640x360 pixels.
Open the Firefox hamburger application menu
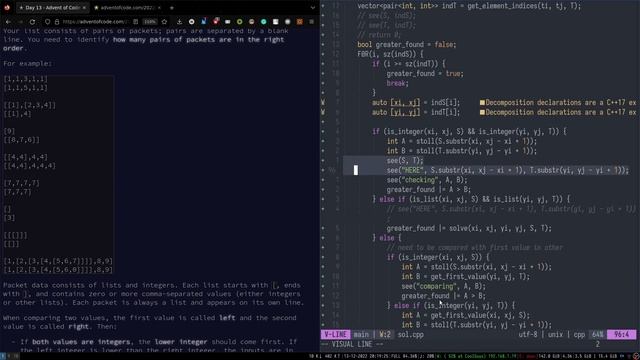pos(311,22)
